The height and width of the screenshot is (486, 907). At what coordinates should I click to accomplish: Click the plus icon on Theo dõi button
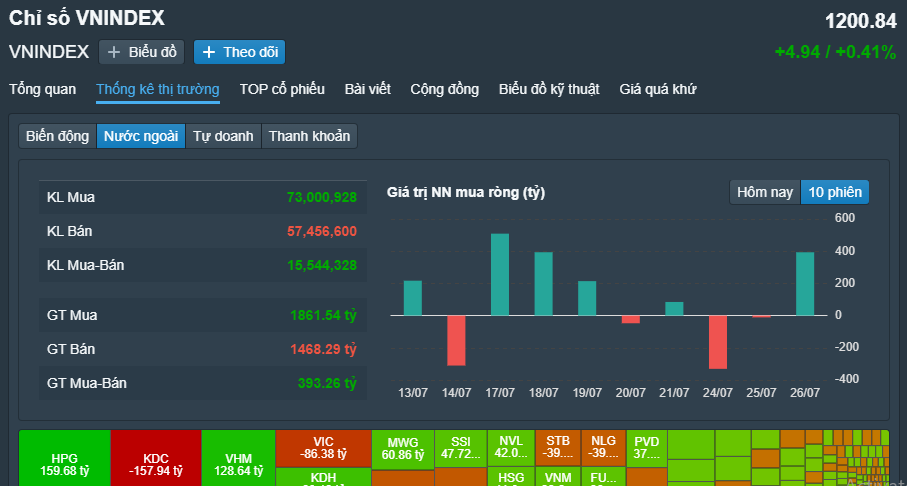209,52
